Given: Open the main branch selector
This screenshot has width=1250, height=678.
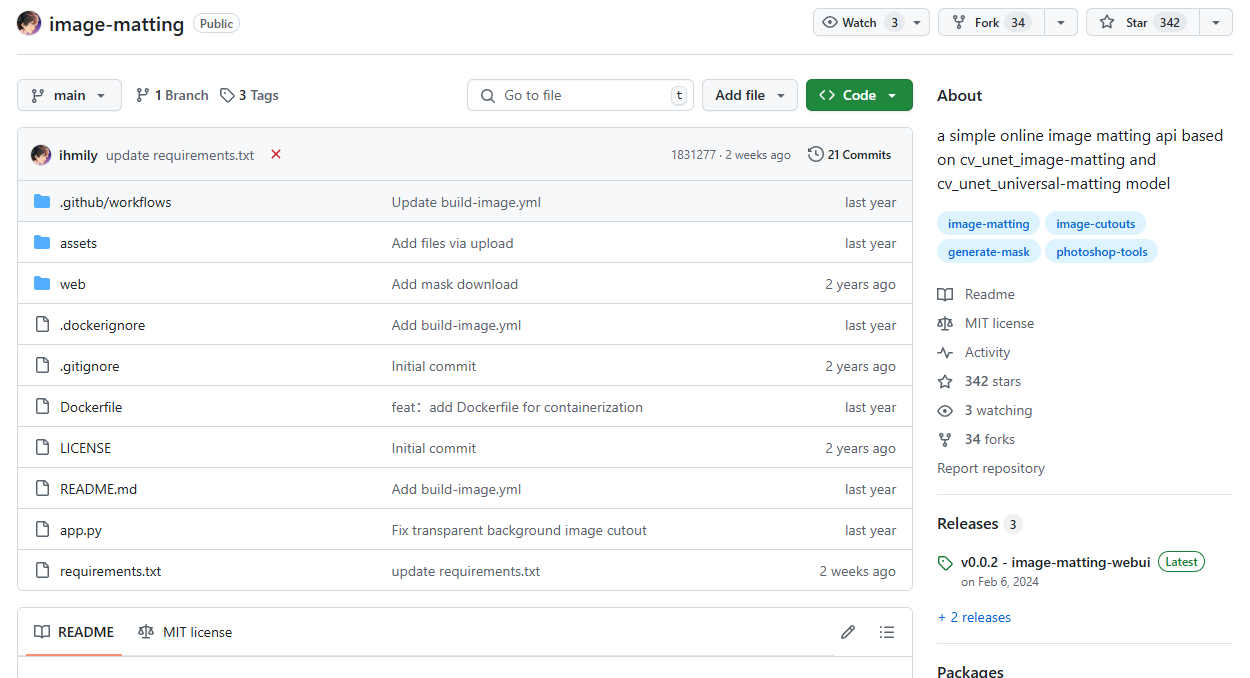Looking at the screenshot, I should (69, 95).
